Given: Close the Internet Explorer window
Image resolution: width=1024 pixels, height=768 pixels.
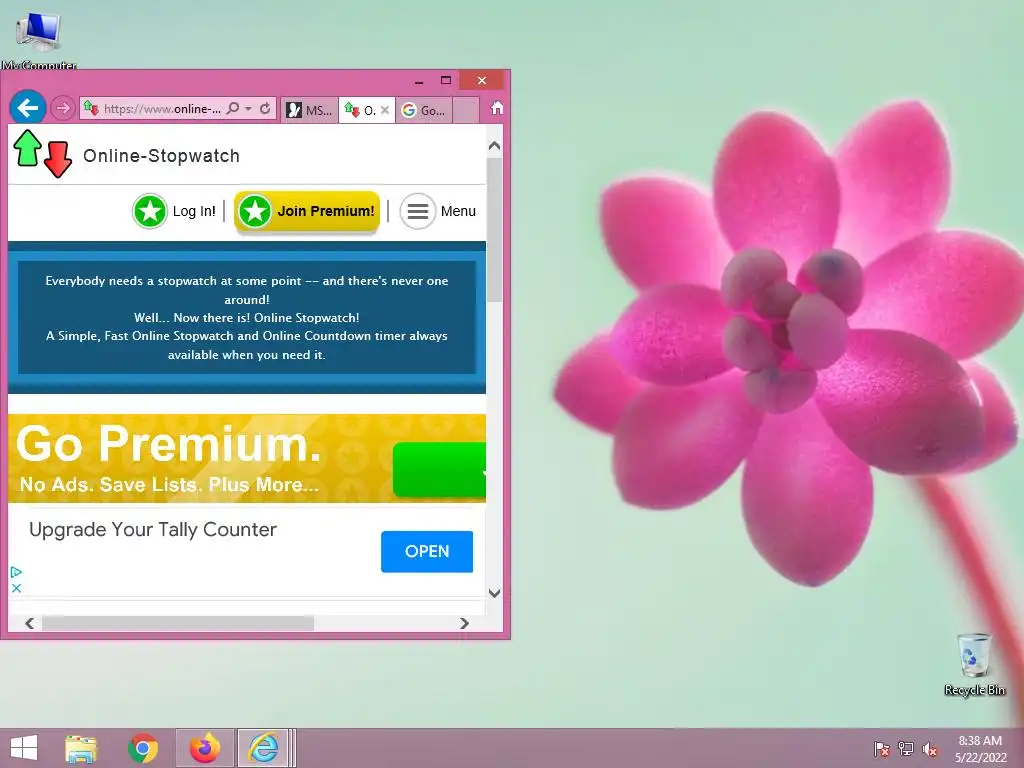Looking at the screenshot, I should coord(482,80).
